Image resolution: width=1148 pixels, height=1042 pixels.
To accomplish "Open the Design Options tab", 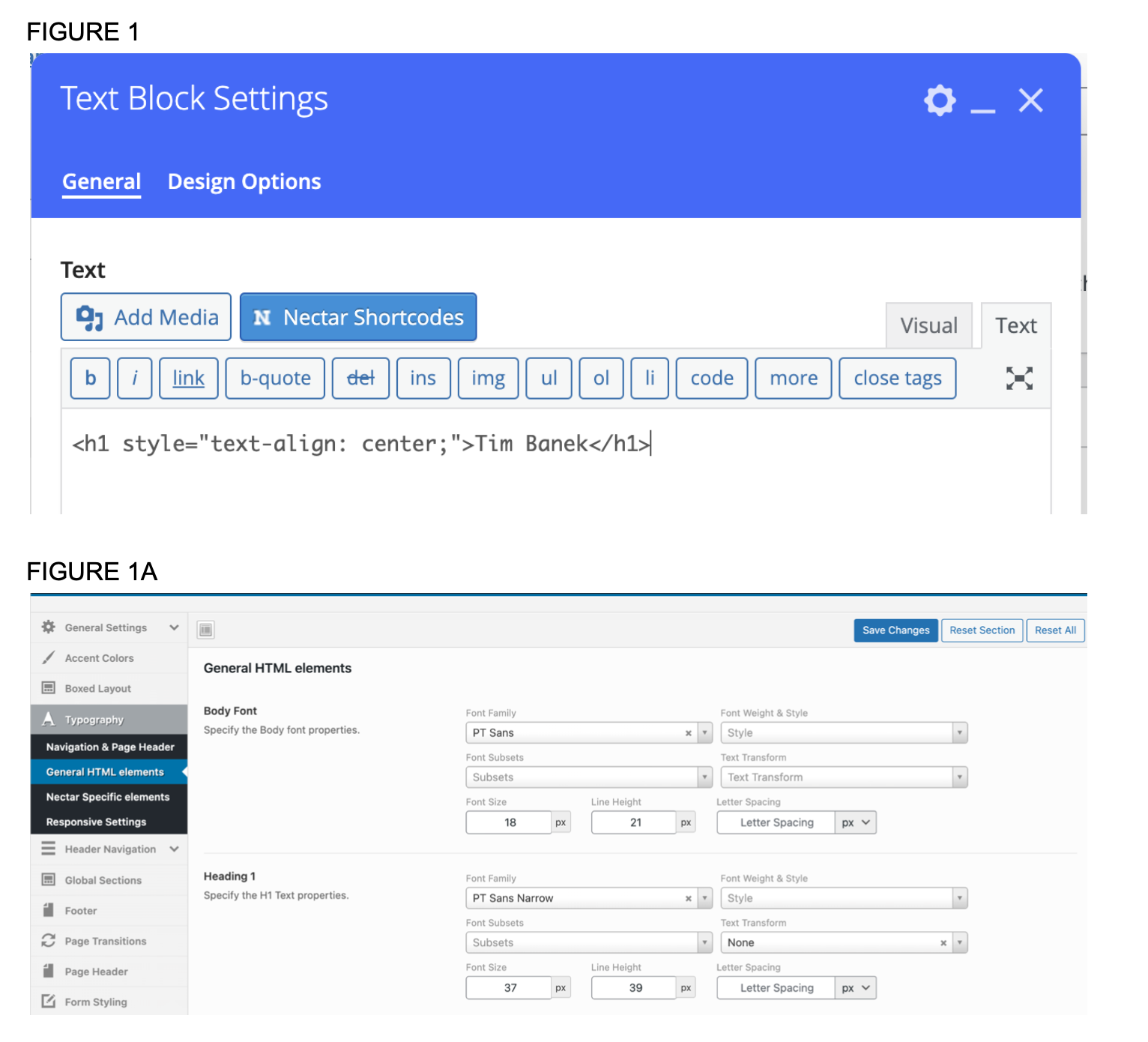I will [244, 182].
